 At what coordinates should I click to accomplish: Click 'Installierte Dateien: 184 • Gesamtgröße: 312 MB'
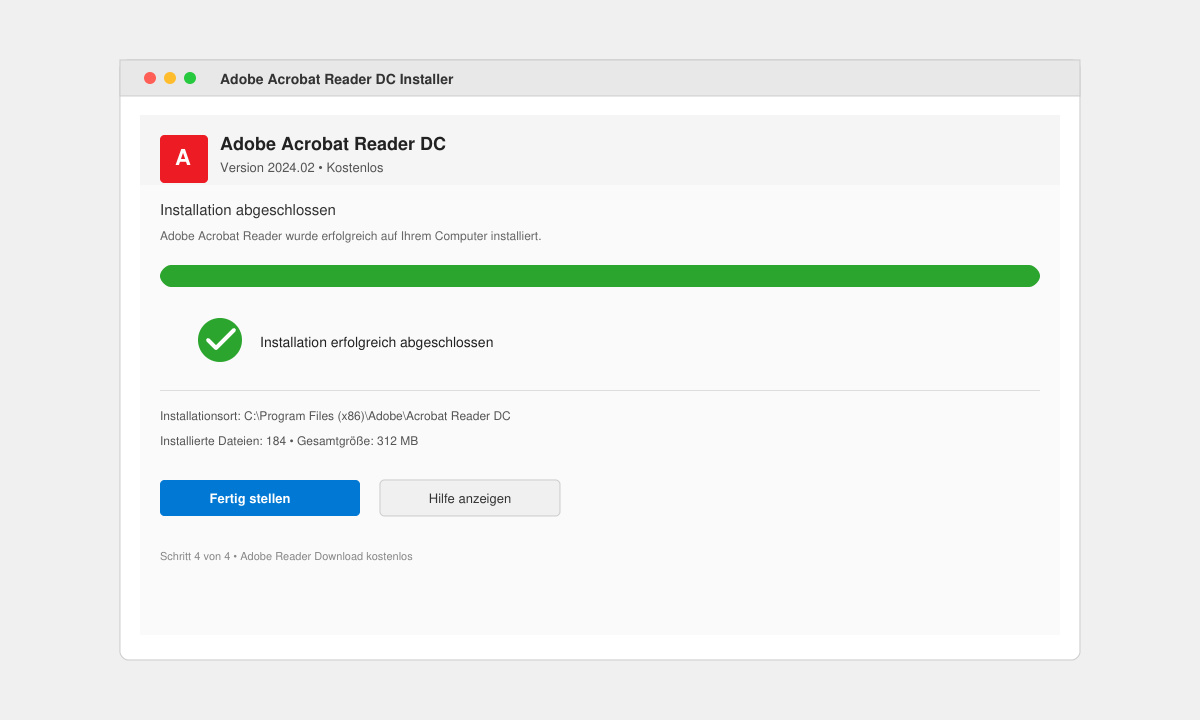tap(289, 441)
